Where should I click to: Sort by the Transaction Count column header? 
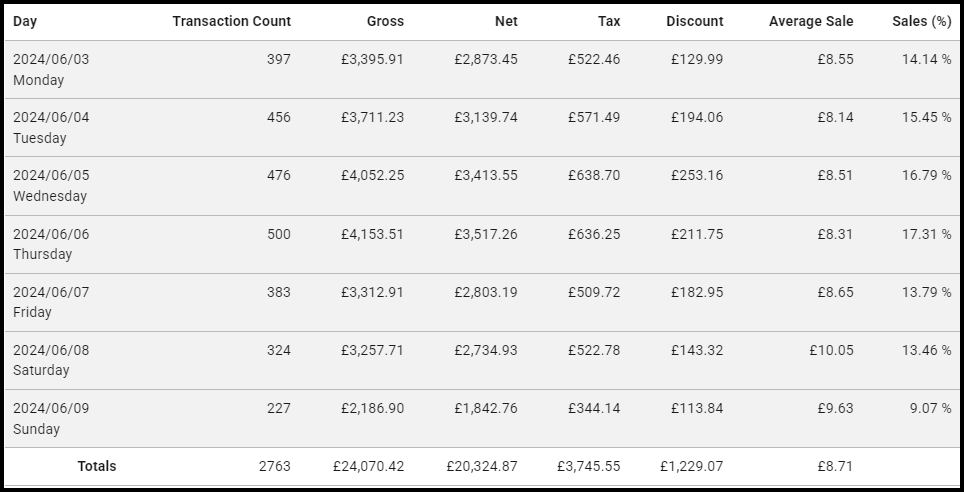coord(231,21)
